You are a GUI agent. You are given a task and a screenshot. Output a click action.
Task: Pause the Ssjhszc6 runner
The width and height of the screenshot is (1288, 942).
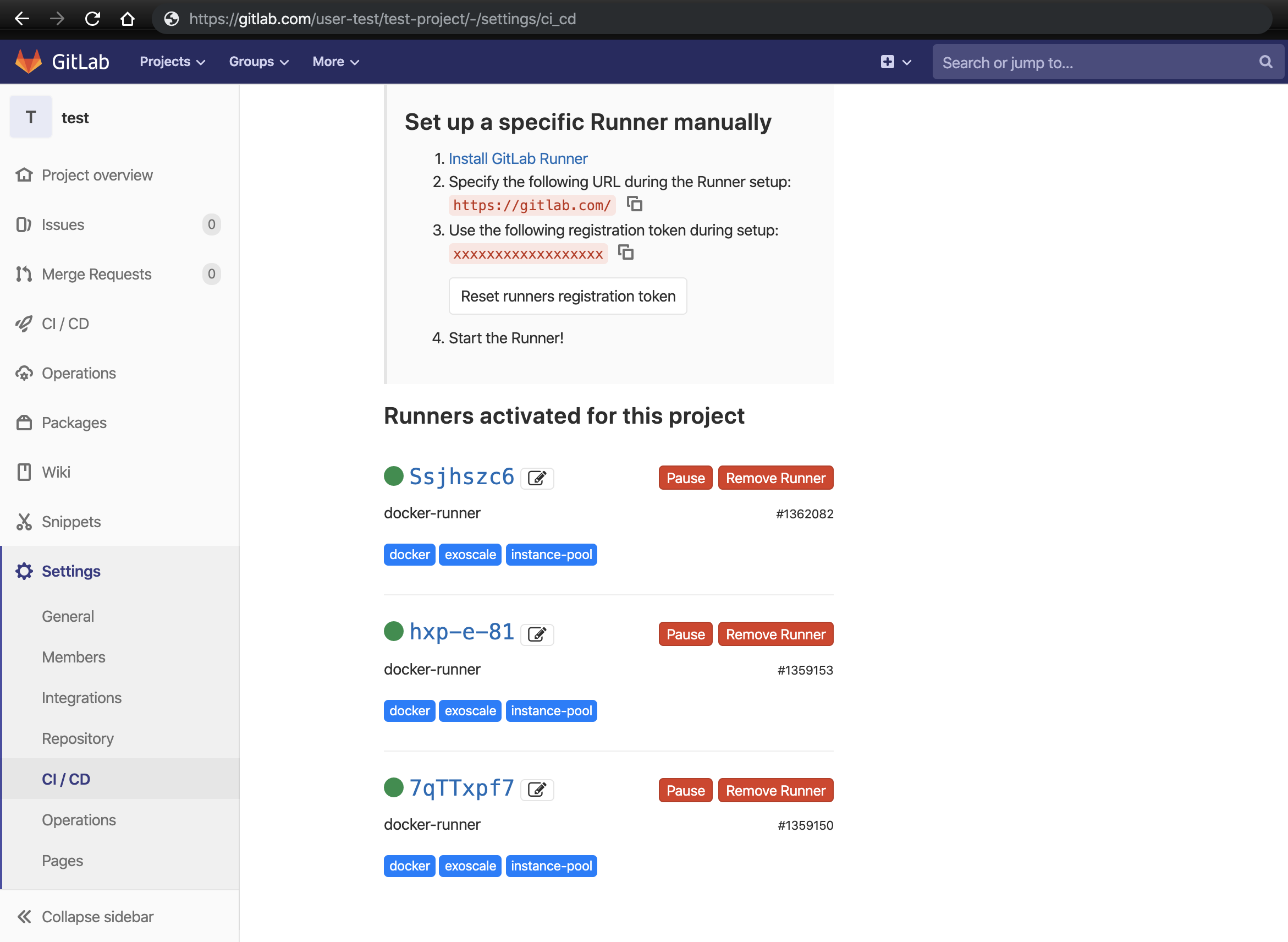[x=685, y=478]
